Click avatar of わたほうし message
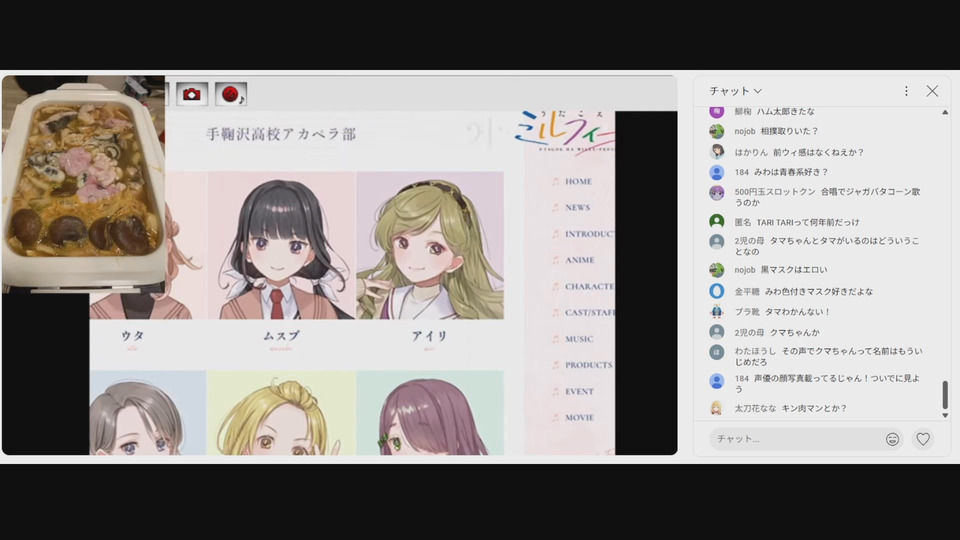Screen dimensions: 960x540 coord(716,352)
